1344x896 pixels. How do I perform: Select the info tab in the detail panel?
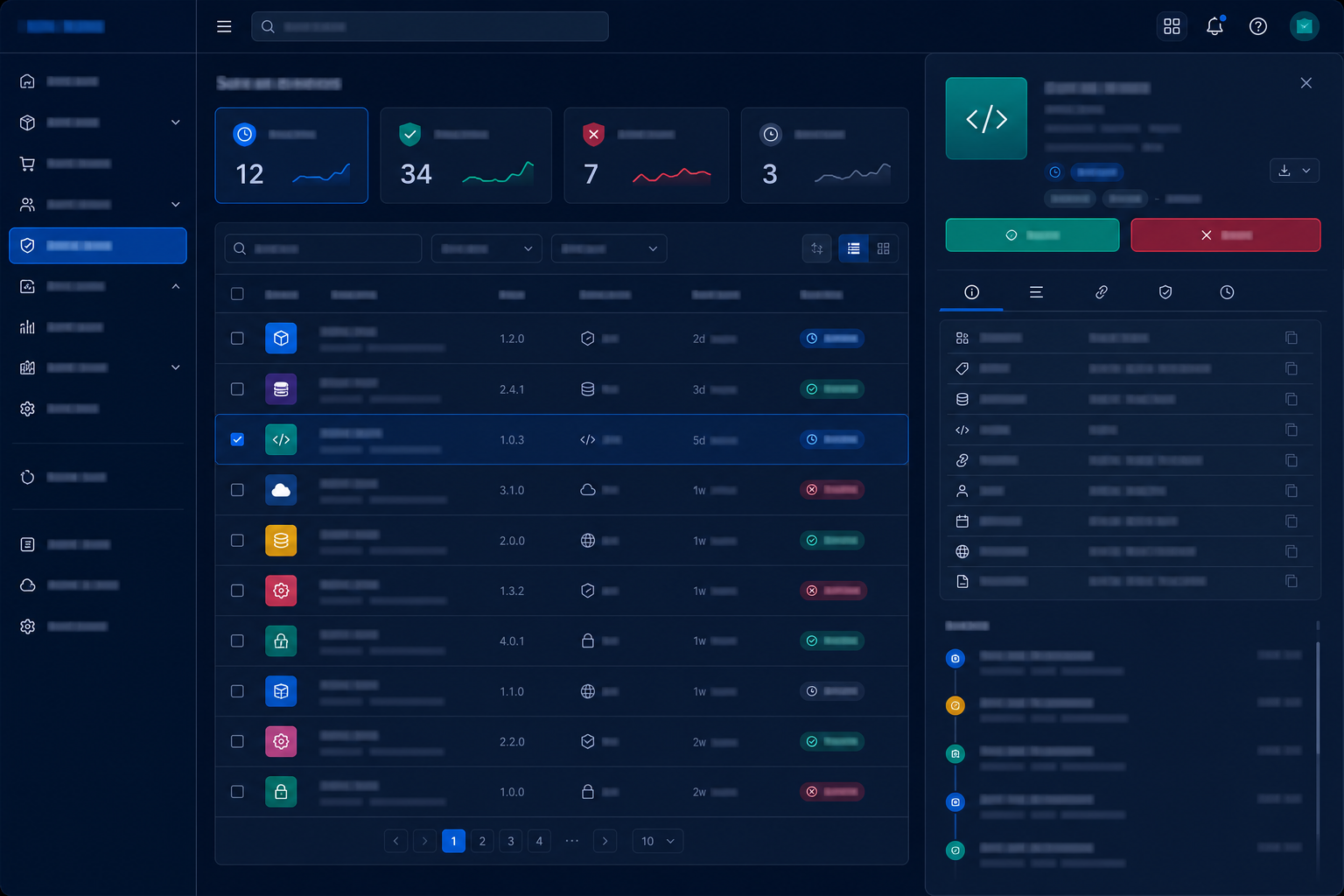click(971, 292)
